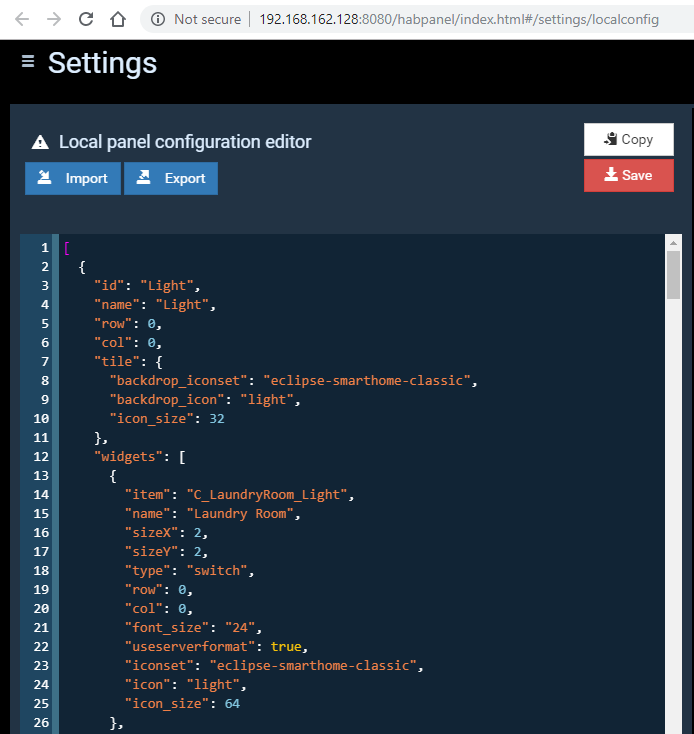Click the "widgets": [ line
Screen dimensions: 694x734
(140, 456)
